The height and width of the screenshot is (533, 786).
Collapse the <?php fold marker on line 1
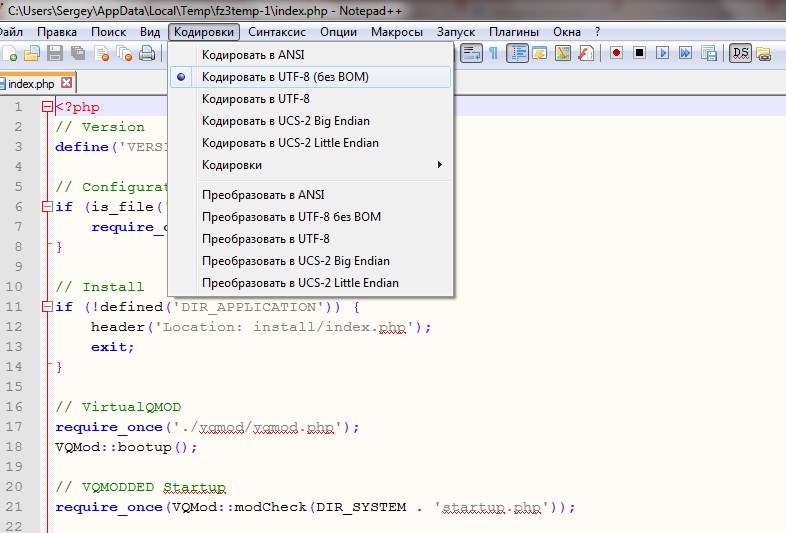(x=47, y=106)
